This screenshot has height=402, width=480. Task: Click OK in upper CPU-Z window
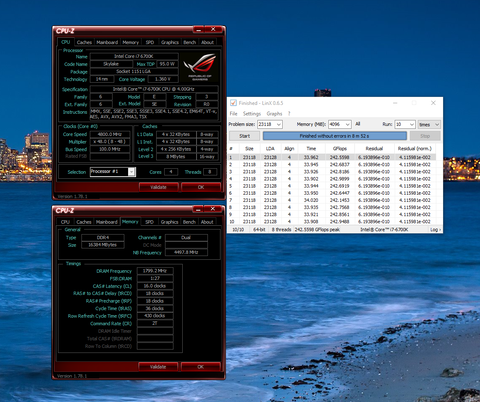201,187
